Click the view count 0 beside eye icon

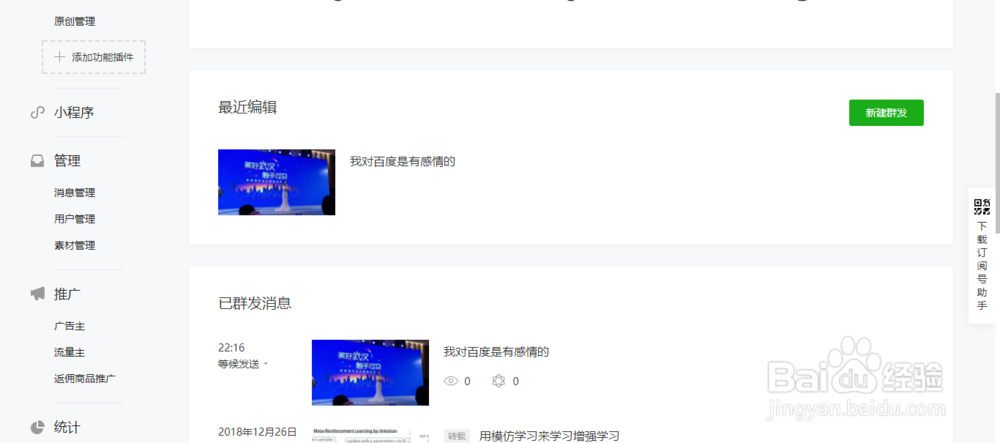tap(467, 381)
